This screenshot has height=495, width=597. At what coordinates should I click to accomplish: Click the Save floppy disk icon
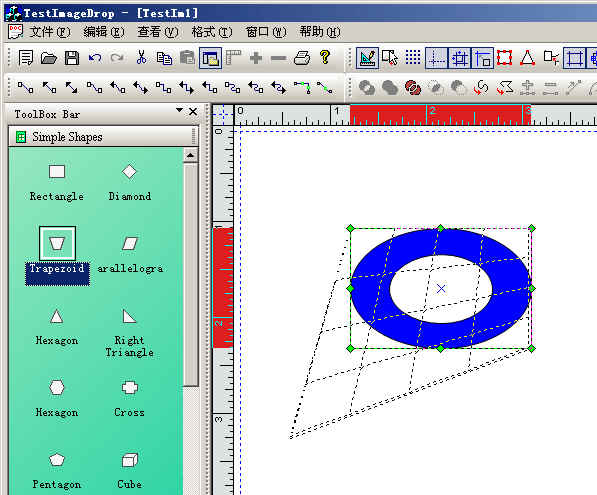[x=72, y=58]
